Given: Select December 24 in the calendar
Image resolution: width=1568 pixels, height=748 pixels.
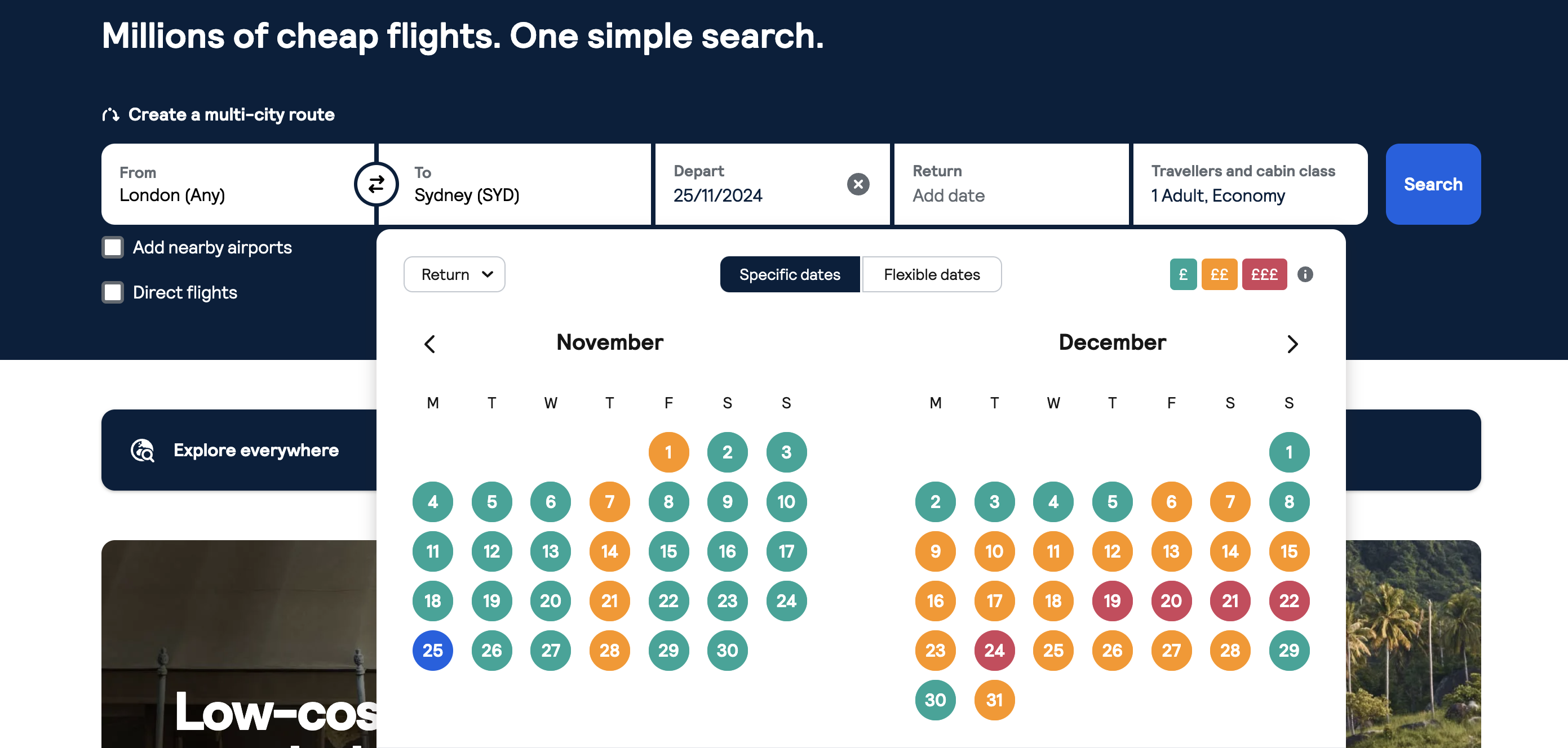Looking at the screenshot, I should click(994, 650).
